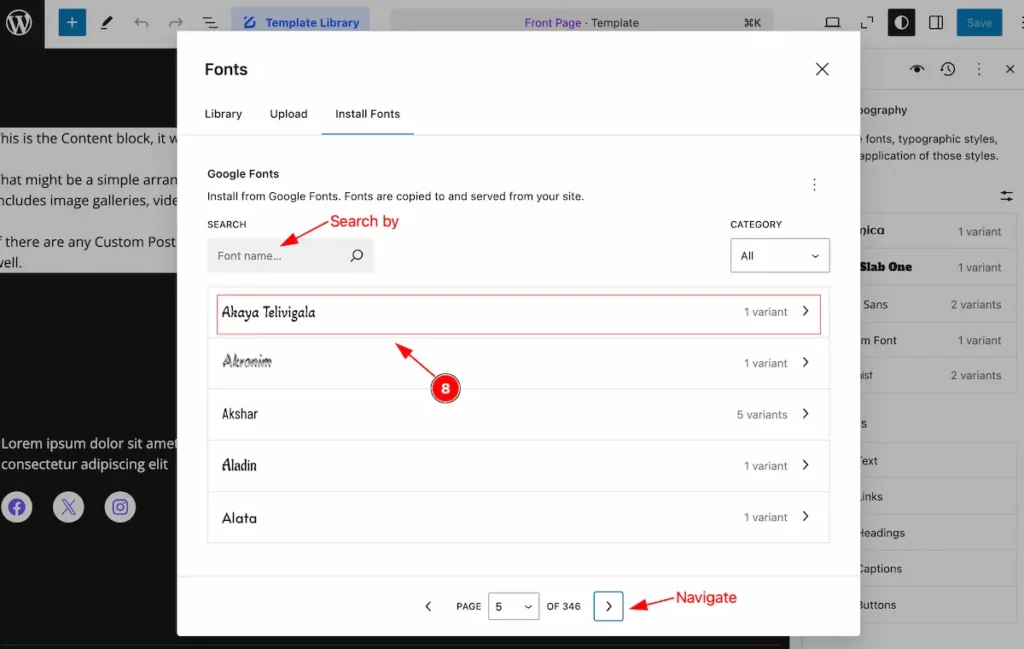Expand Akronim with its chevron

[806, 362]
